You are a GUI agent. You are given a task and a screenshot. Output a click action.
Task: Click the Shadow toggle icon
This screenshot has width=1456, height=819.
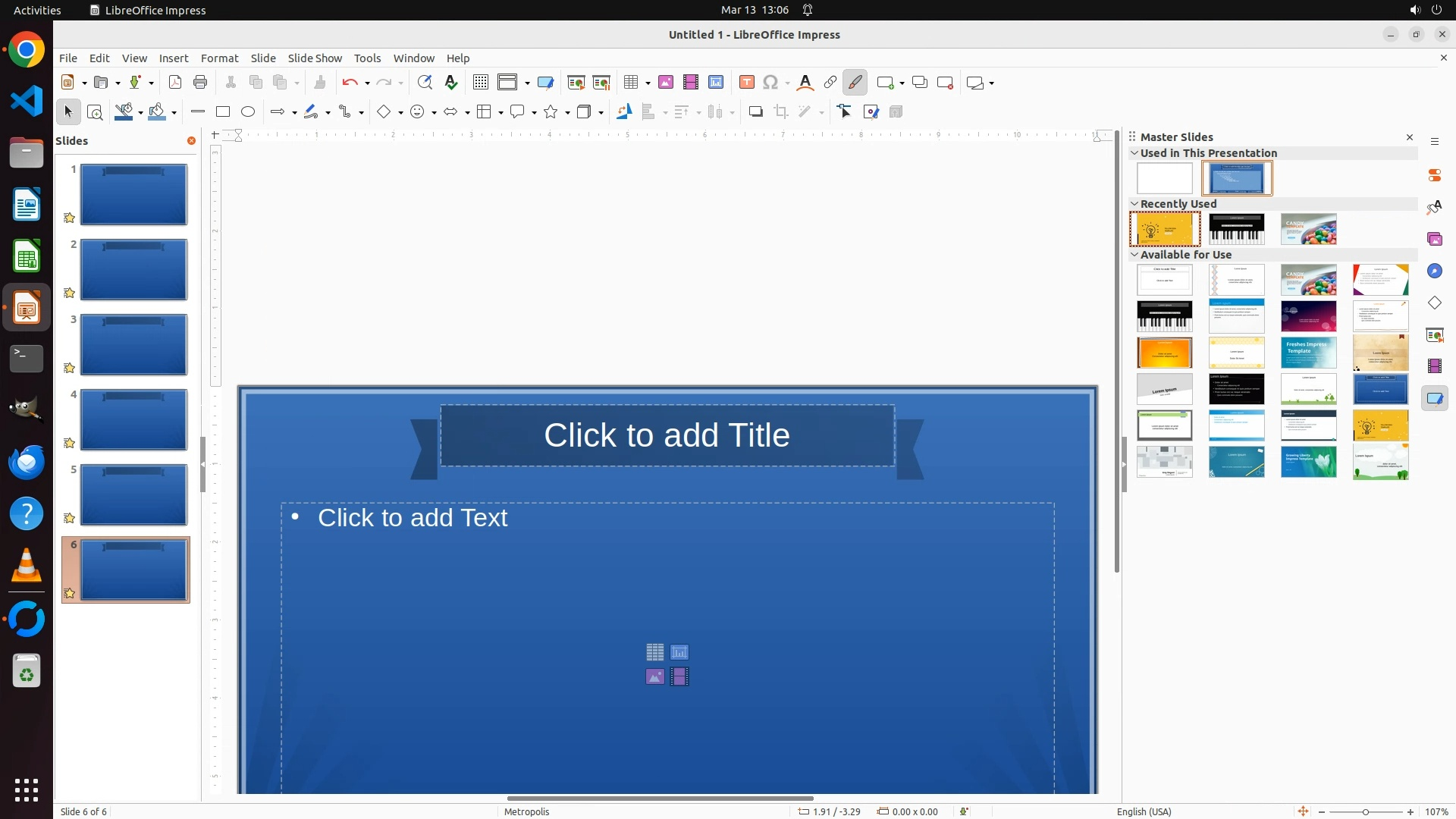coord(755,112)
